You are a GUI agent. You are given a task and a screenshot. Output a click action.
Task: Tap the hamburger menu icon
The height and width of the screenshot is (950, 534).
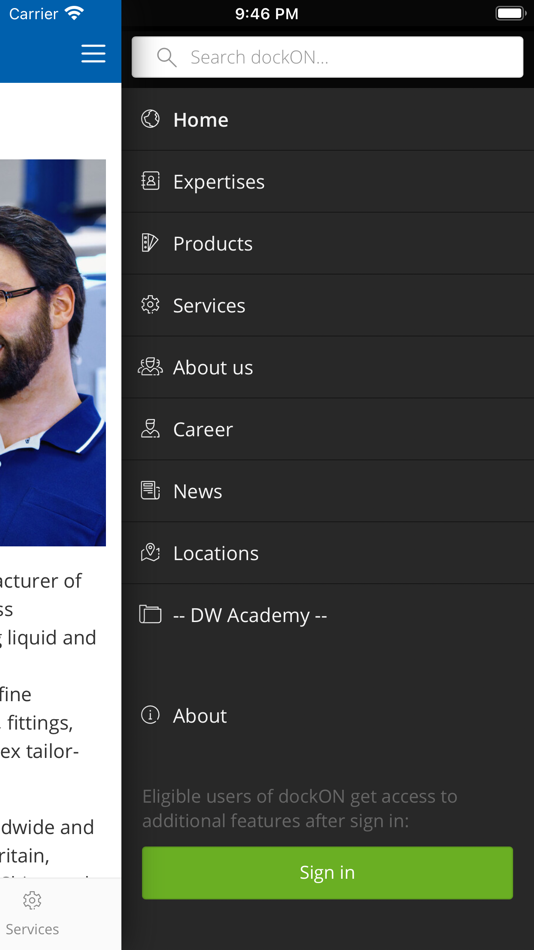[x=93, y=54]
